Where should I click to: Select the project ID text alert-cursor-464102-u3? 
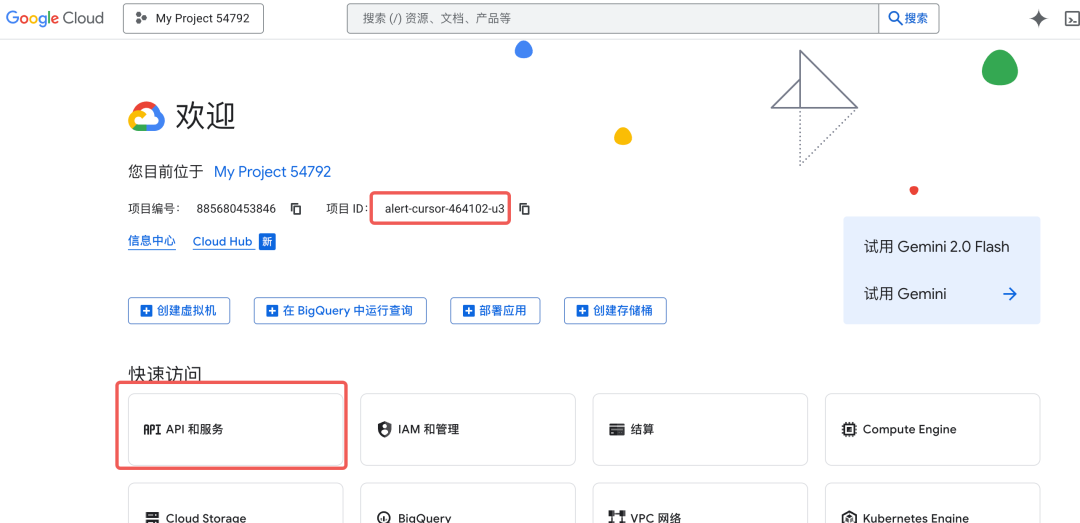pyautogui.click(x=444, y=208)
